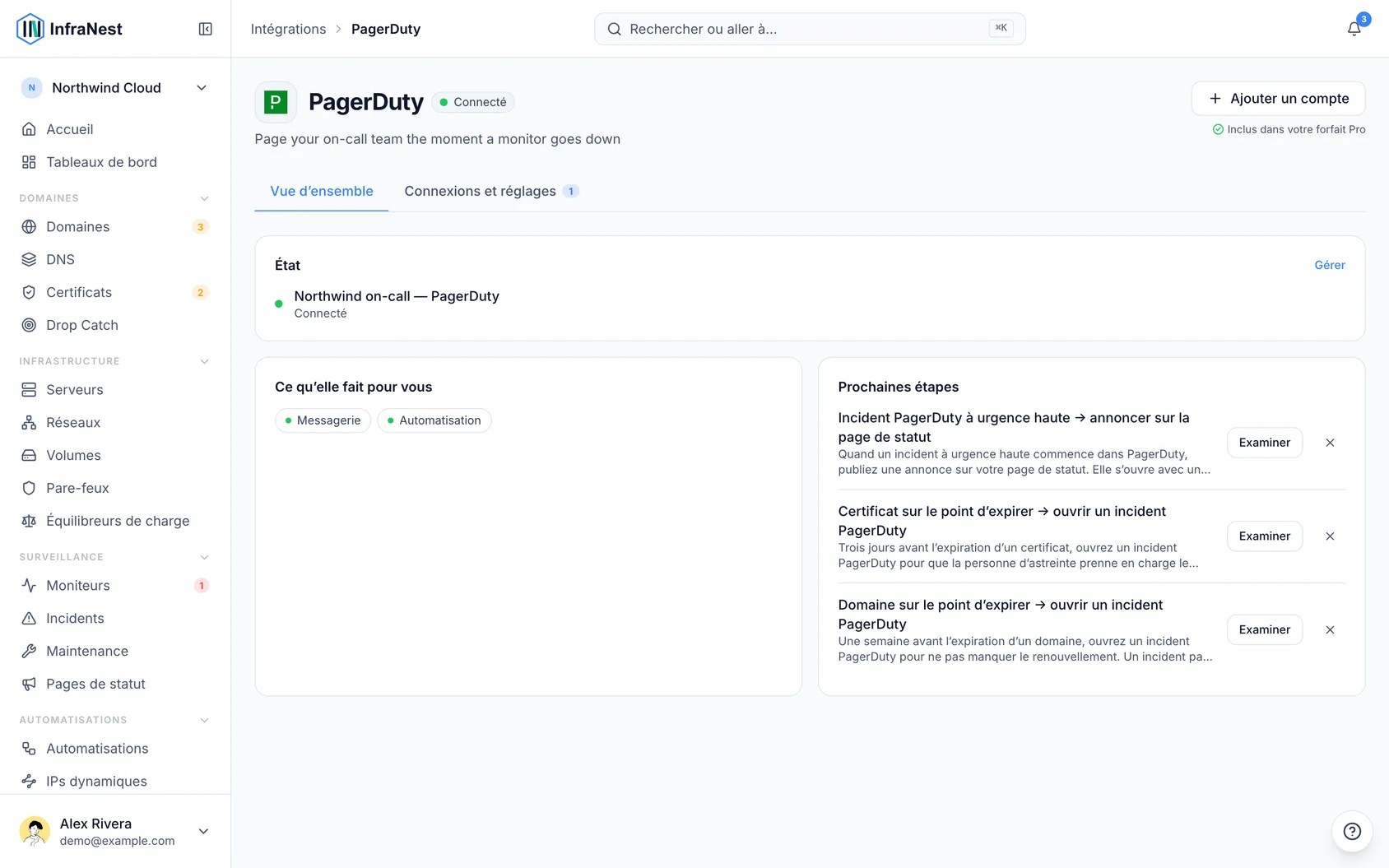The image size is (1389, 868).
Task: Click the Accueil home icon
Action: click(29, 129)
